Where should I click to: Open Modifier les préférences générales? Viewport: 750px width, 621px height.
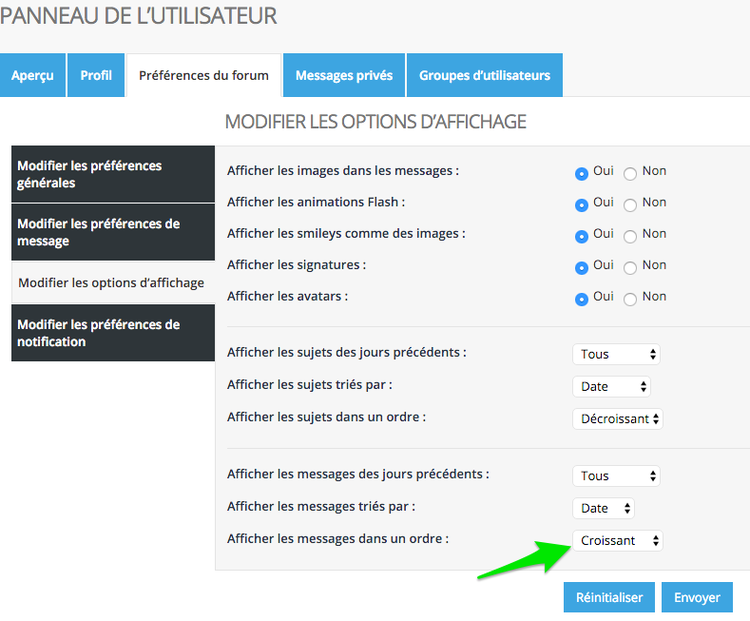tap(113, 174)
